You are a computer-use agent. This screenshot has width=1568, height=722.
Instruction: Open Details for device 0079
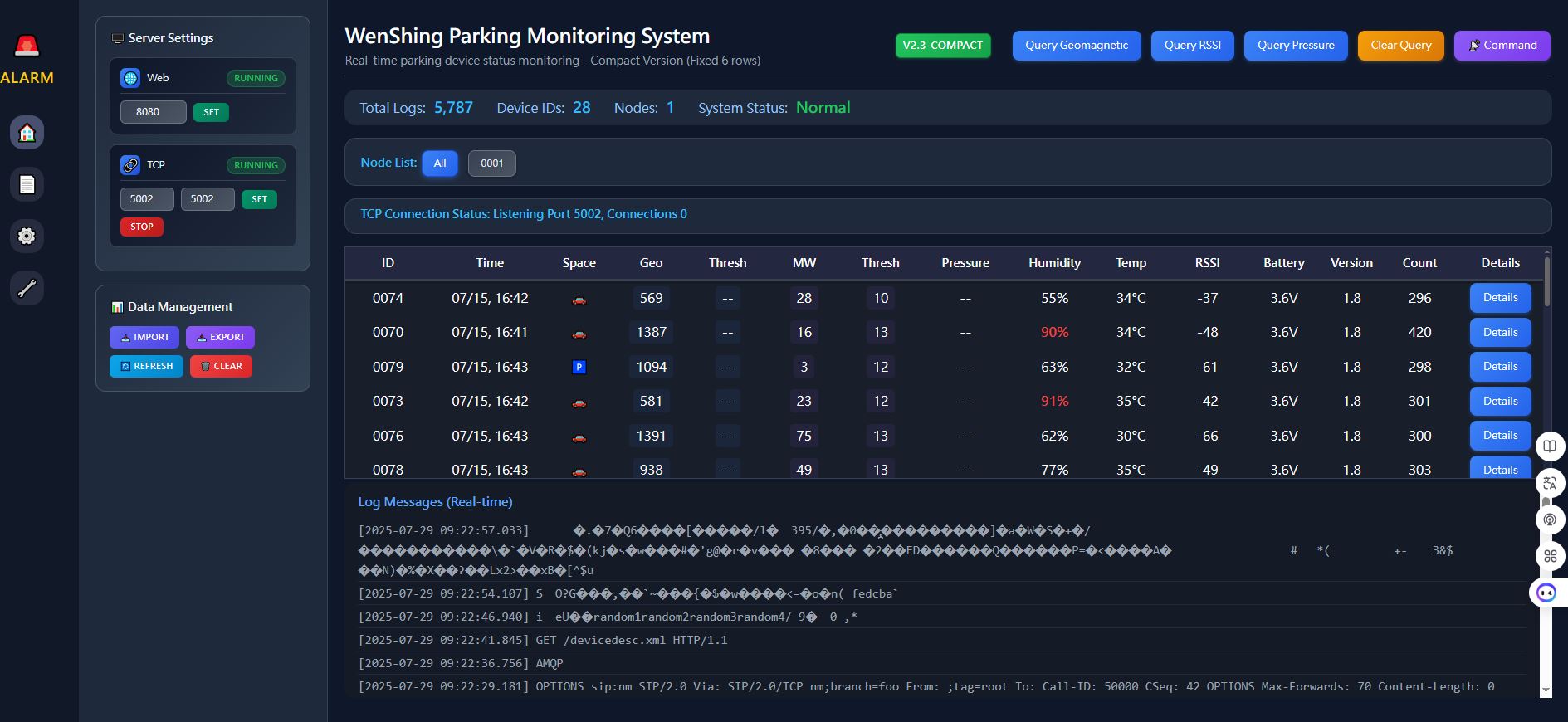[1500, 367]
